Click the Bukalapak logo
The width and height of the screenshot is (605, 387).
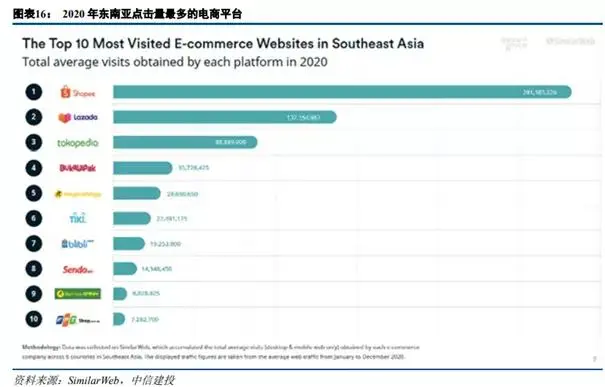pyautogui.click(x=78, y=168)
